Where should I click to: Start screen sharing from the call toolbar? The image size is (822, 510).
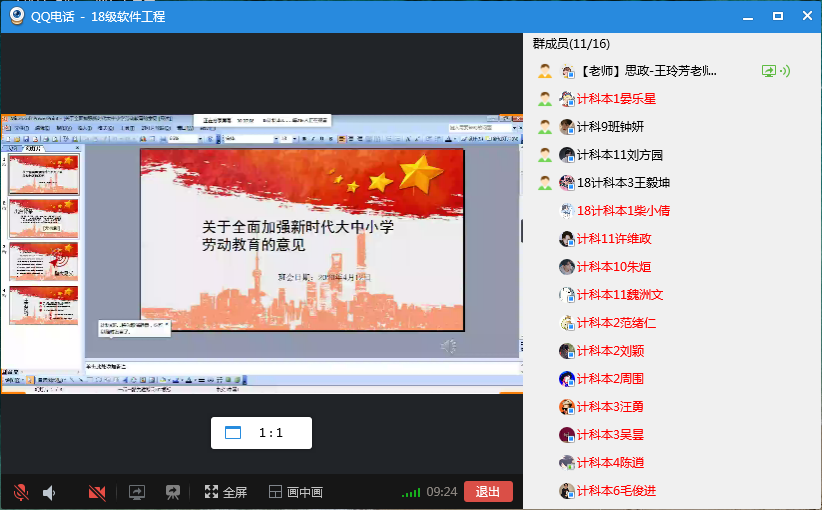(x=137, y=492)
